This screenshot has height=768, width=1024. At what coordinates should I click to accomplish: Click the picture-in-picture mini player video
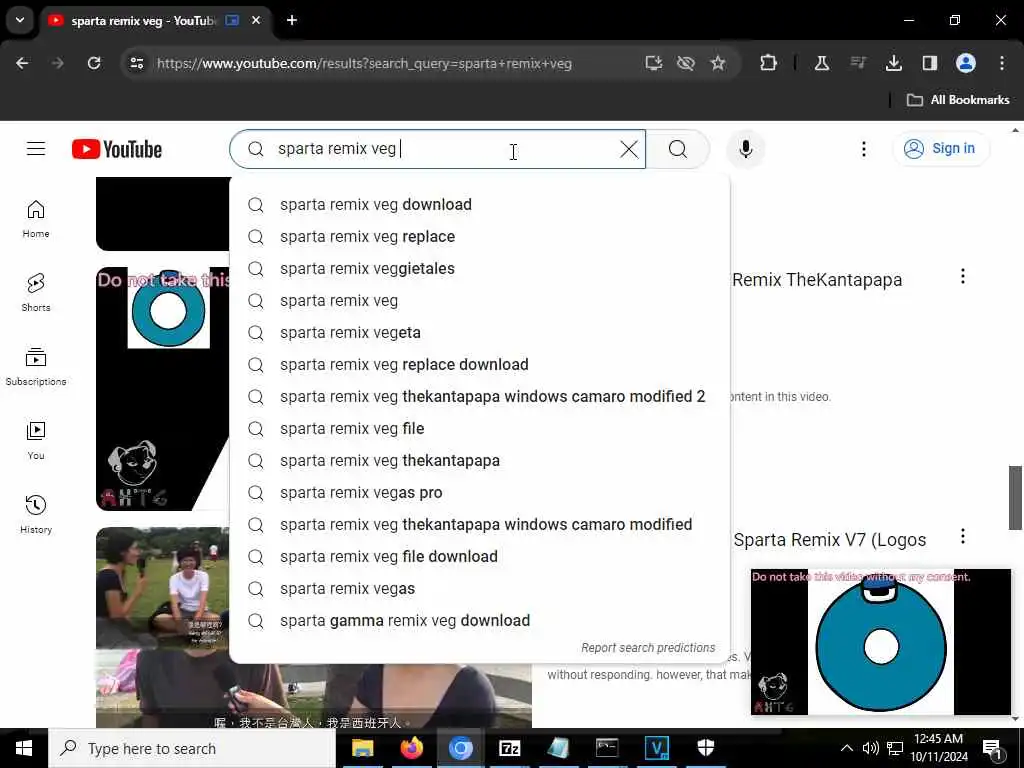click(x=880, y=641)
